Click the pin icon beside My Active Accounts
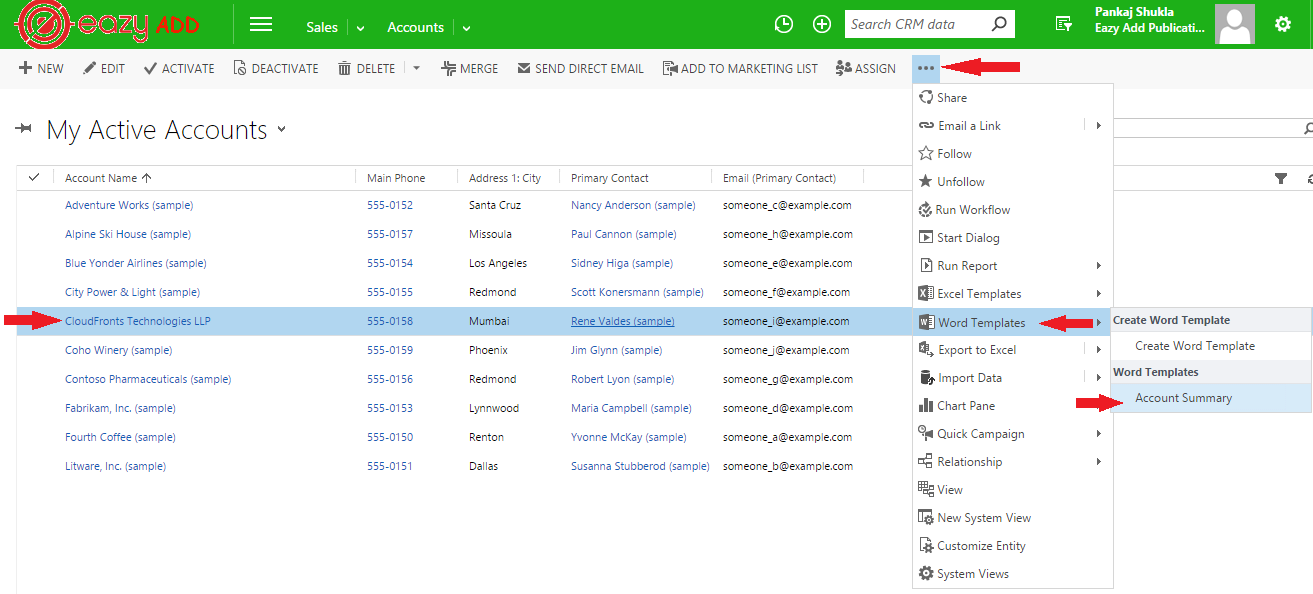This screenshot has height=594, width=1313. 24,129
